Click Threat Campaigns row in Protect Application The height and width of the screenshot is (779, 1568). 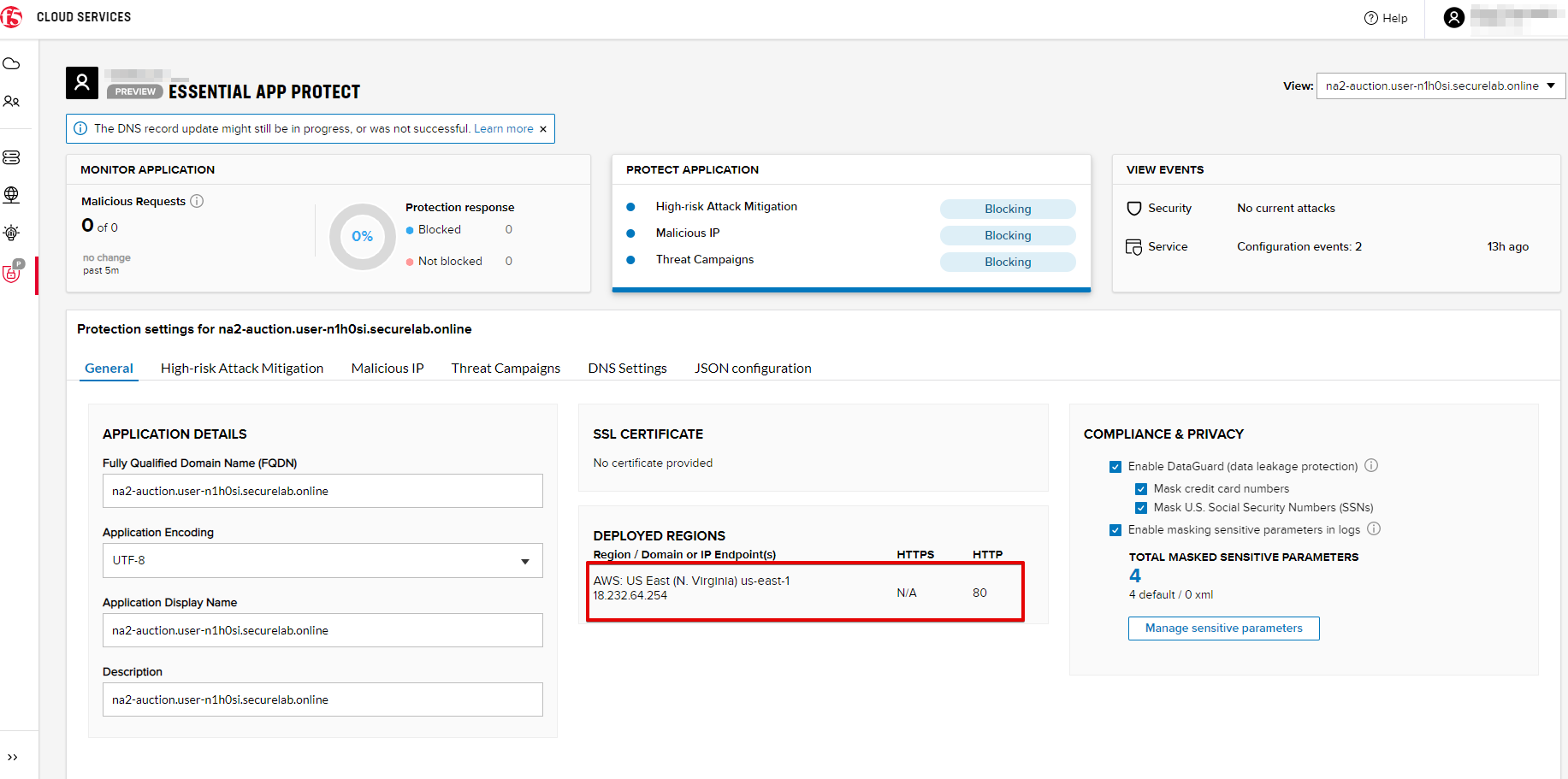(705, 259)
